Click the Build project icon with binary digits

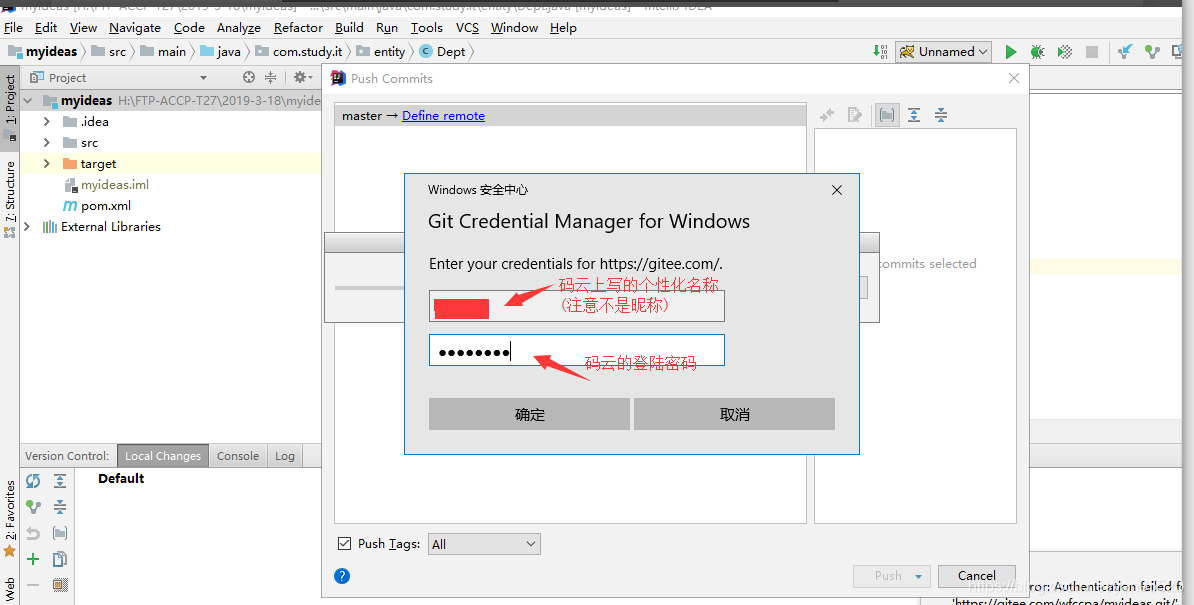(880, 52)
